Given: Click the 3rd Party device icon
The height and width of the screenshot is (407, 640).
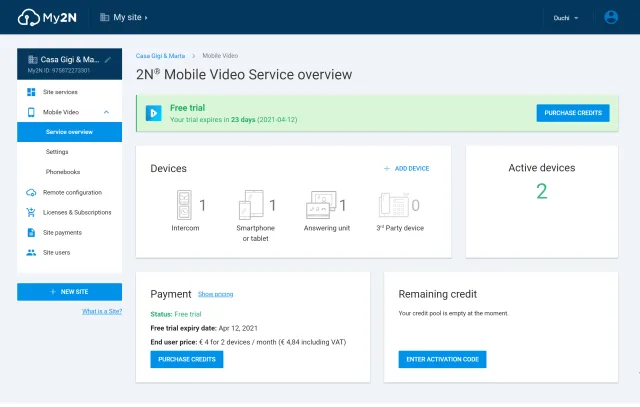Looking at the screenshot, I should pyautogui.click(x=393, y=205).
